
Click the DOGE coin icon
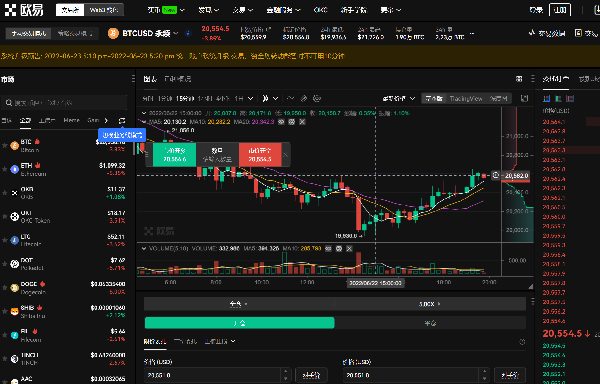click(15, 288)
